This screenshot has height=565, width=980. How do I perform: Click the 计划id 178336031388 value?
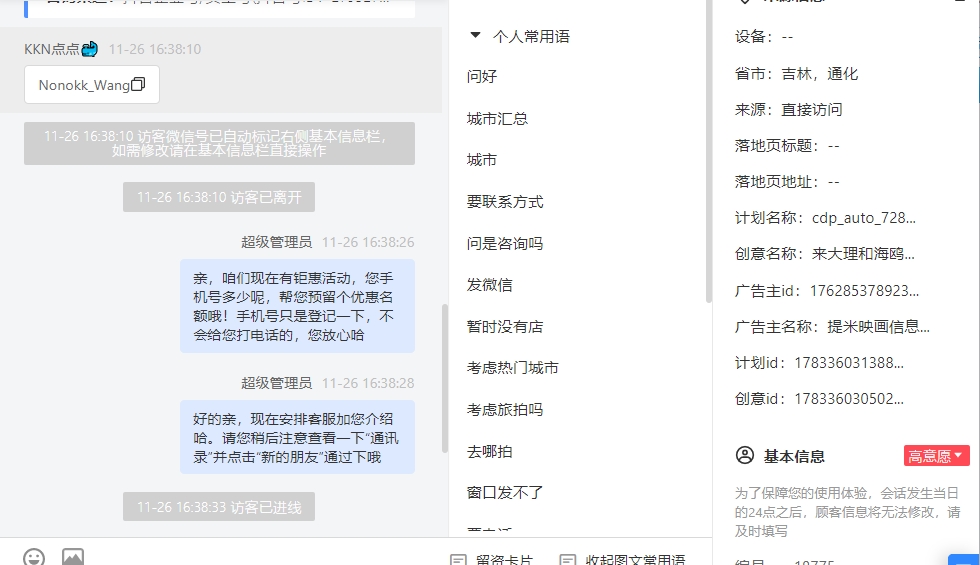click(x=849, y=362)
